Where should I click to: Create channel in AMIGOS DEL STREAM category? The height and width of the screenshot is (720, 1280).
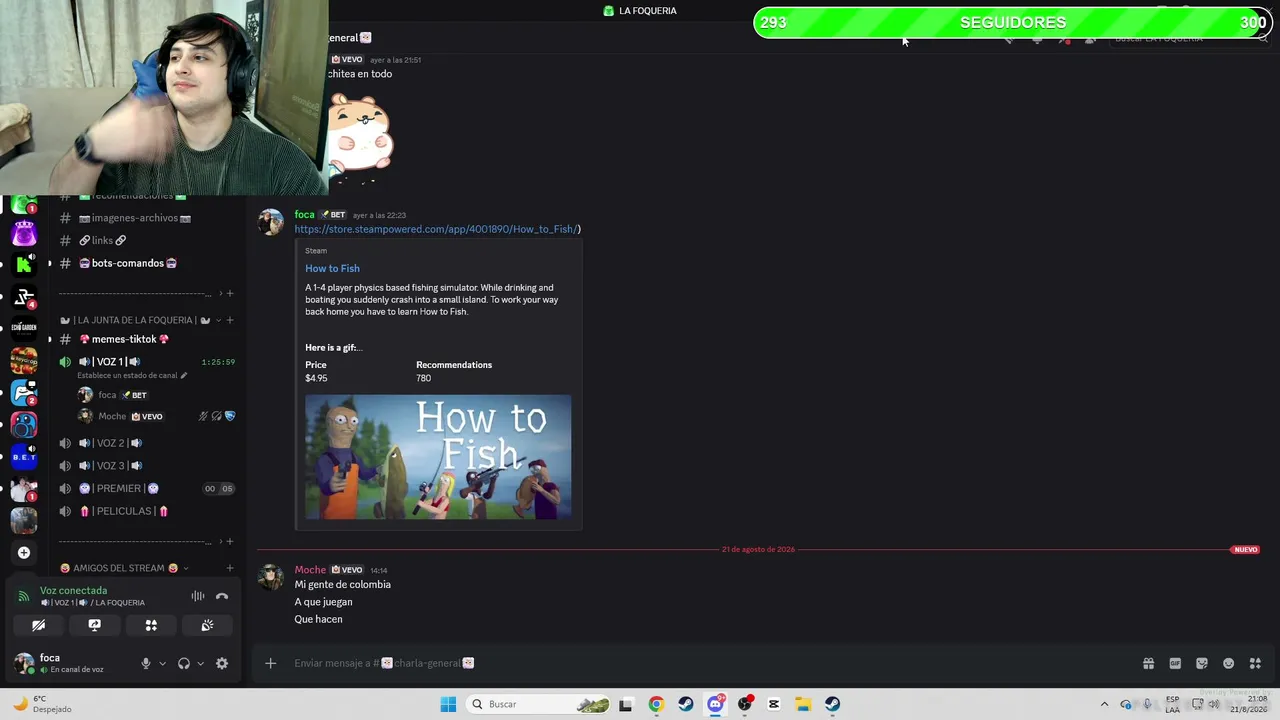pyautogui.click(x=230, y=568)
